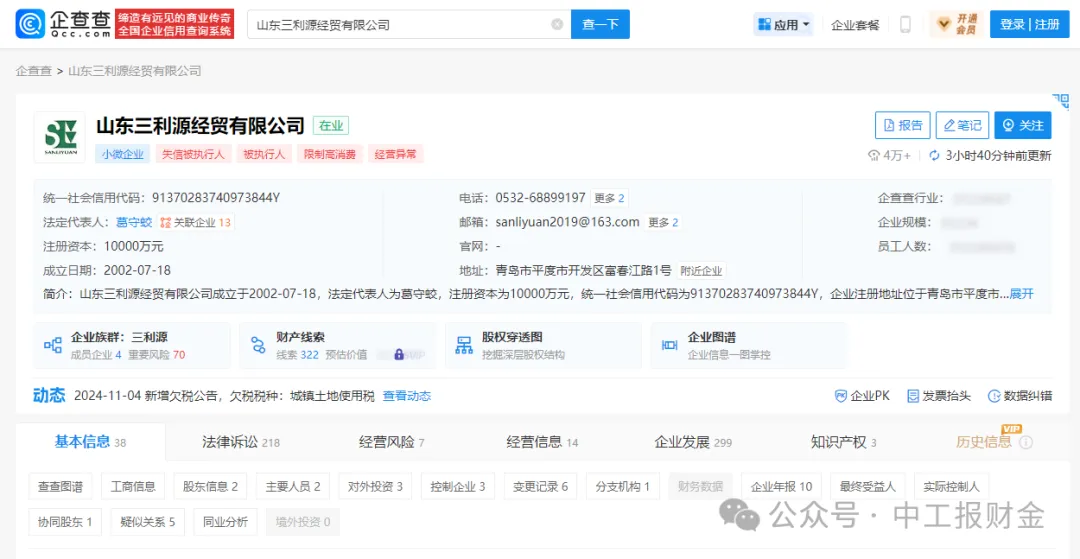
Task: Click the info icon beside 历史信息
Action: 1026,442
